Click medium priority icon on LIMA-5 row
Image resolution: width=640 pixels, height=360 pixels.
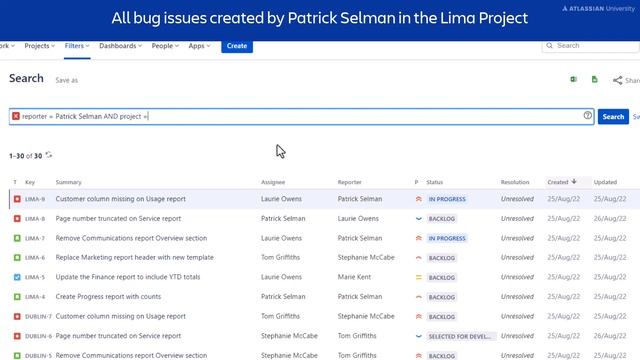pos(418,277)
